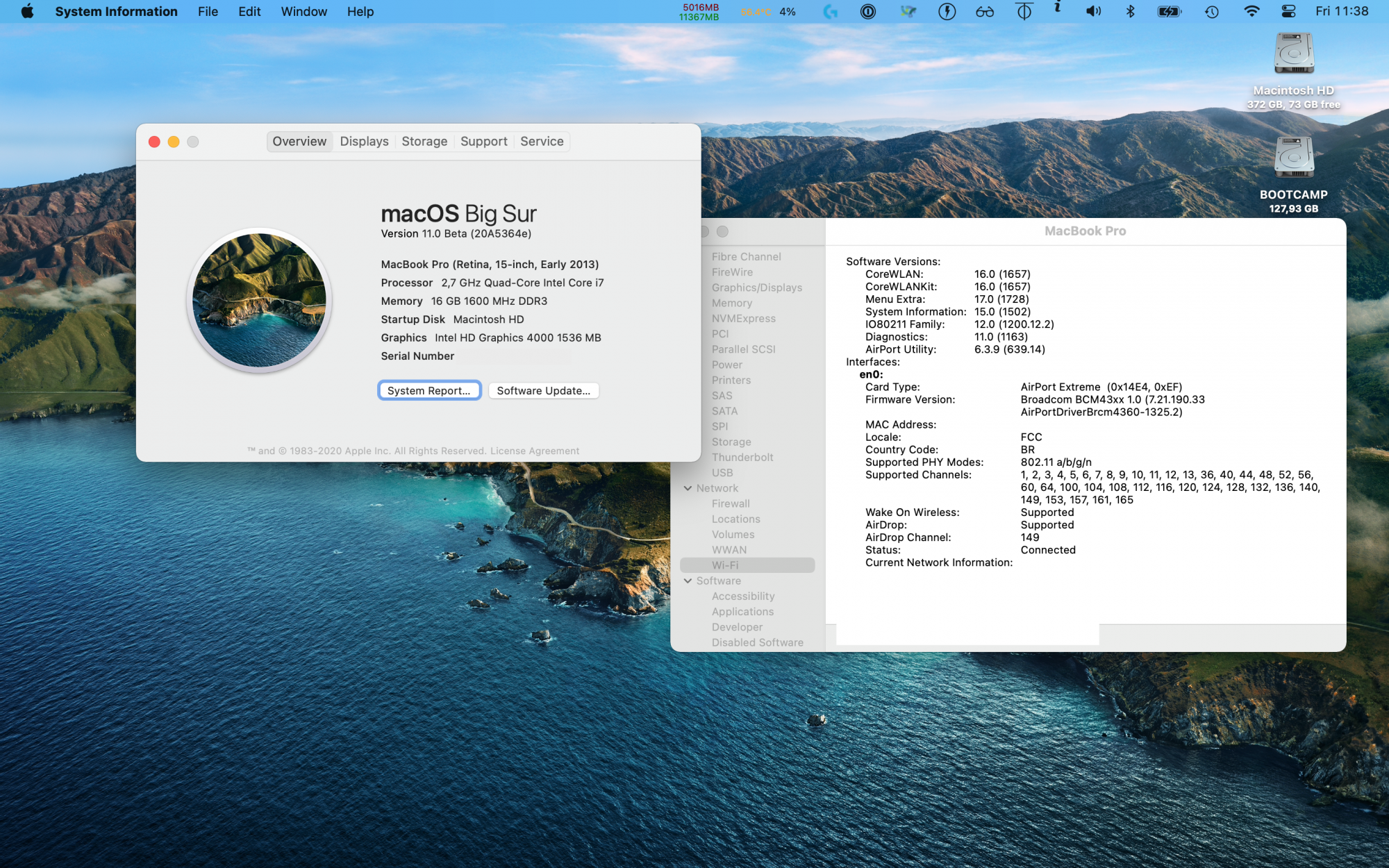Select WWAN under Network

(729, 549)
